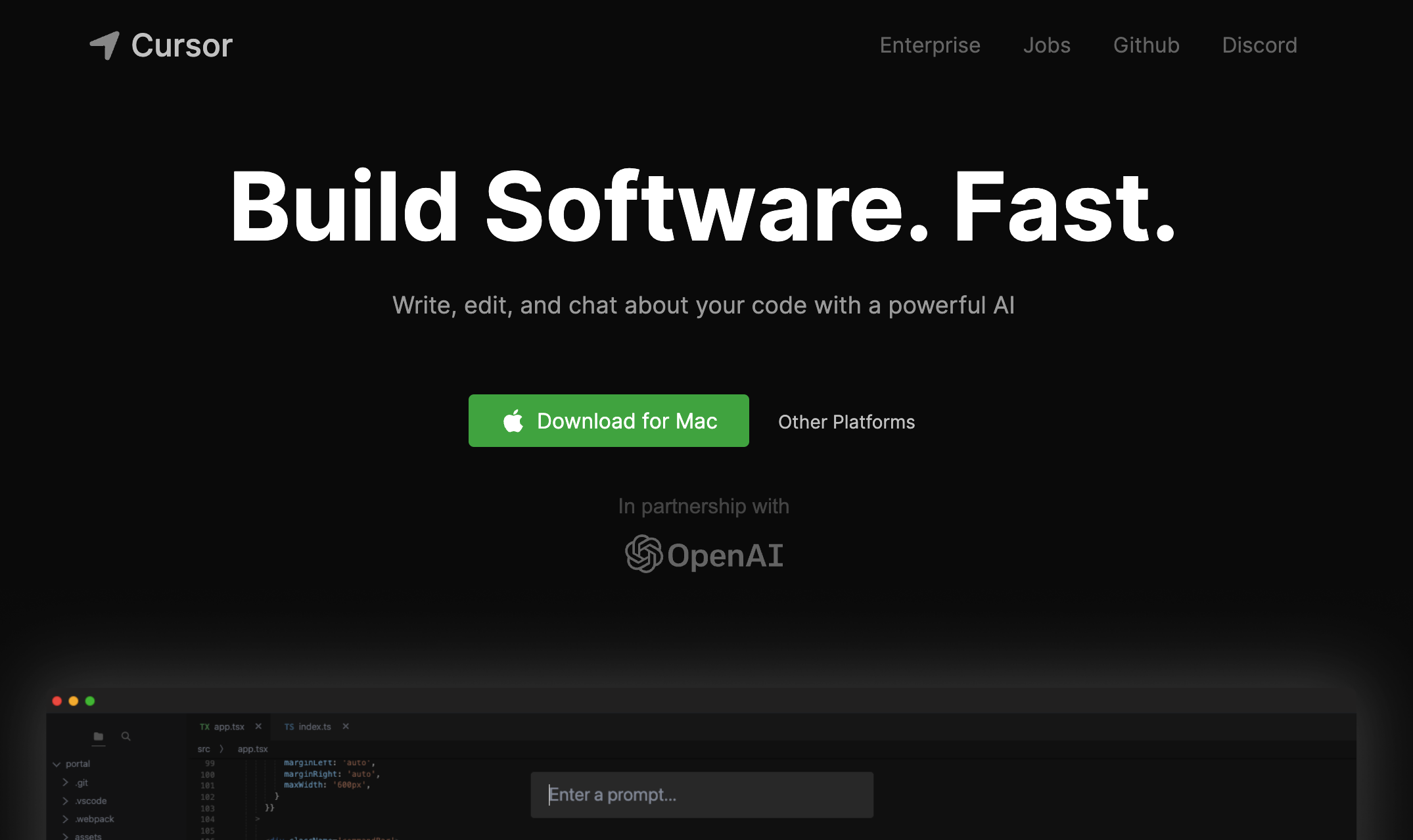
Task: Click the Cursor arrow logo icon
Action: tap(104, 45)
